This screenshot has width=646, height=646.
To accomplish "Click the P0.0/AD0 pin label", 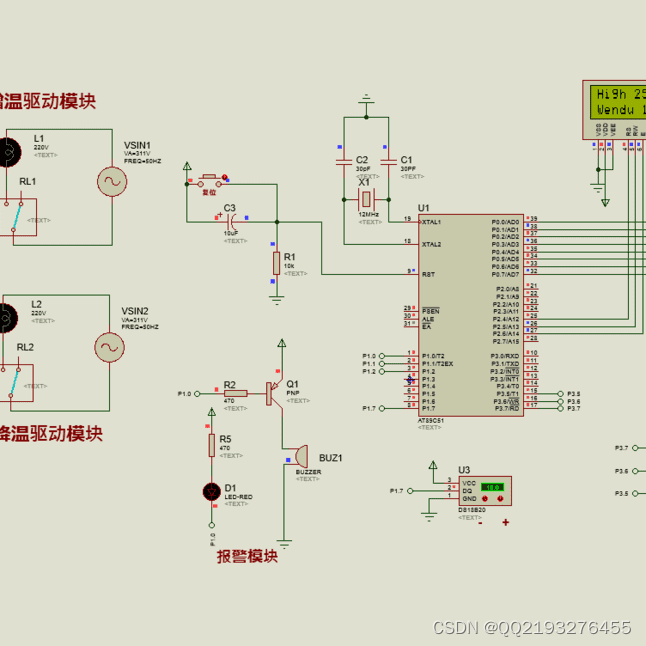I will [505, 222].
